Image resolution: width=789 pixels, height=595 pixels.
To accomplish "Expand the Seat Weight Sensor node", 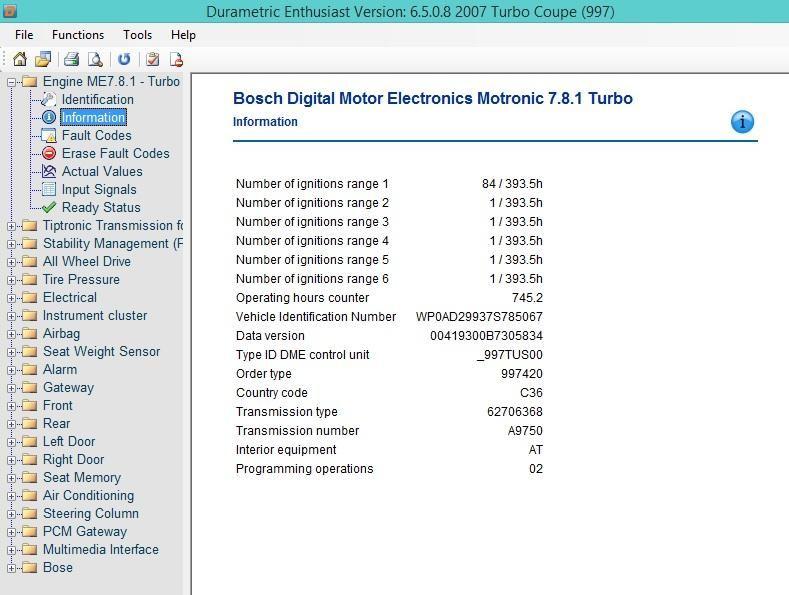I will click(11, 352).
